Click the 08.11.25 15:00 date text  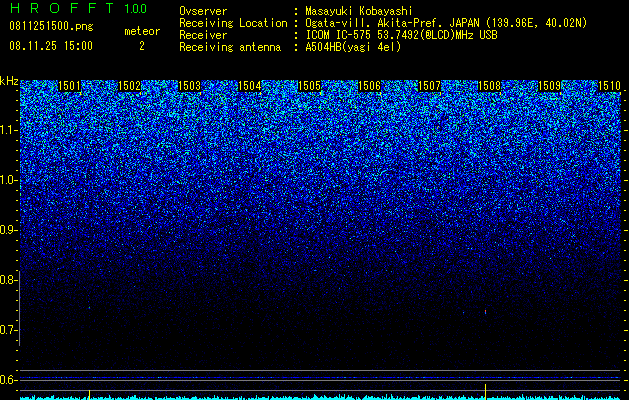(51, 46)
